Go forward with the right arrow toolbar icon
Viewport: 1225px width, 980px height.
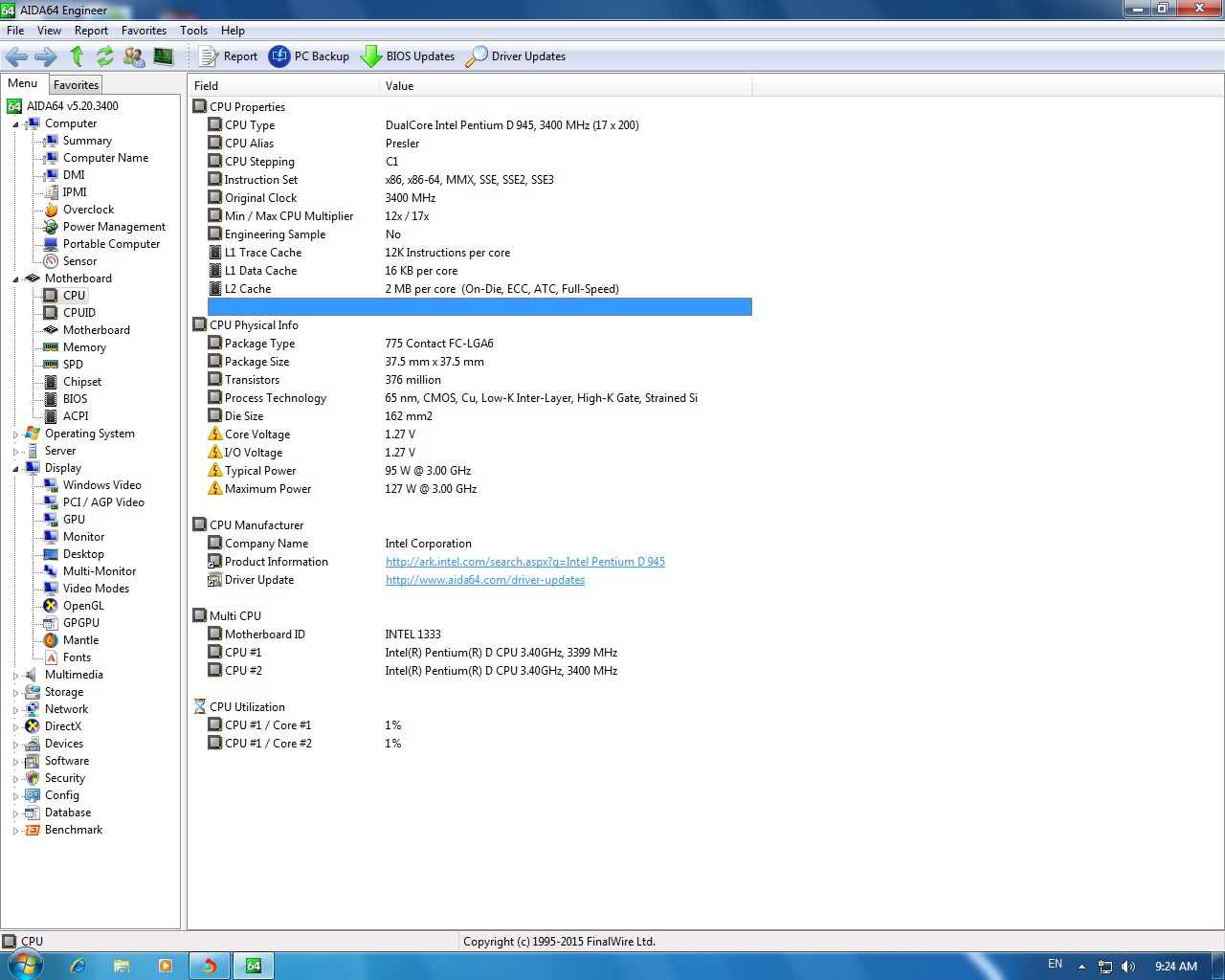point(45,56)
